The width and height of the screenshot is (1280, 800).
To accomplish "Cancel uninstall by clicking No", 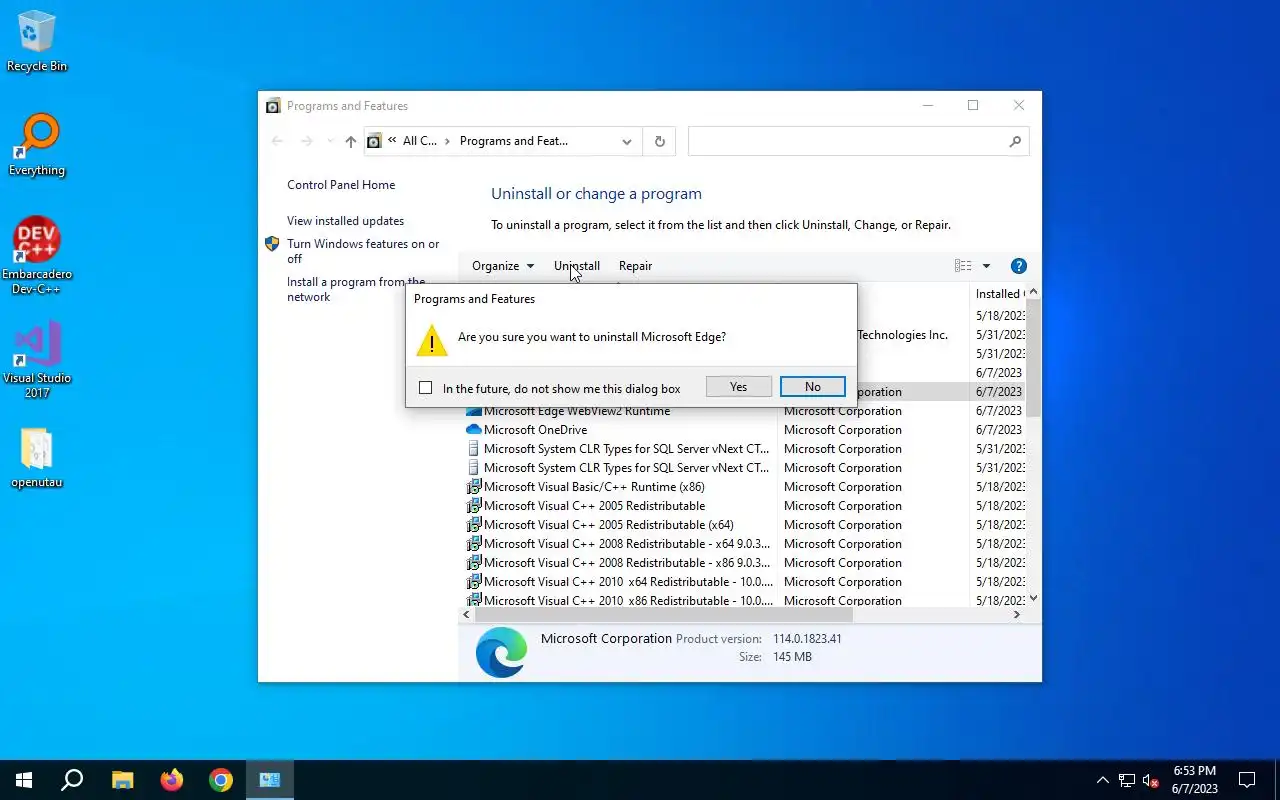I will coord(812,387).
